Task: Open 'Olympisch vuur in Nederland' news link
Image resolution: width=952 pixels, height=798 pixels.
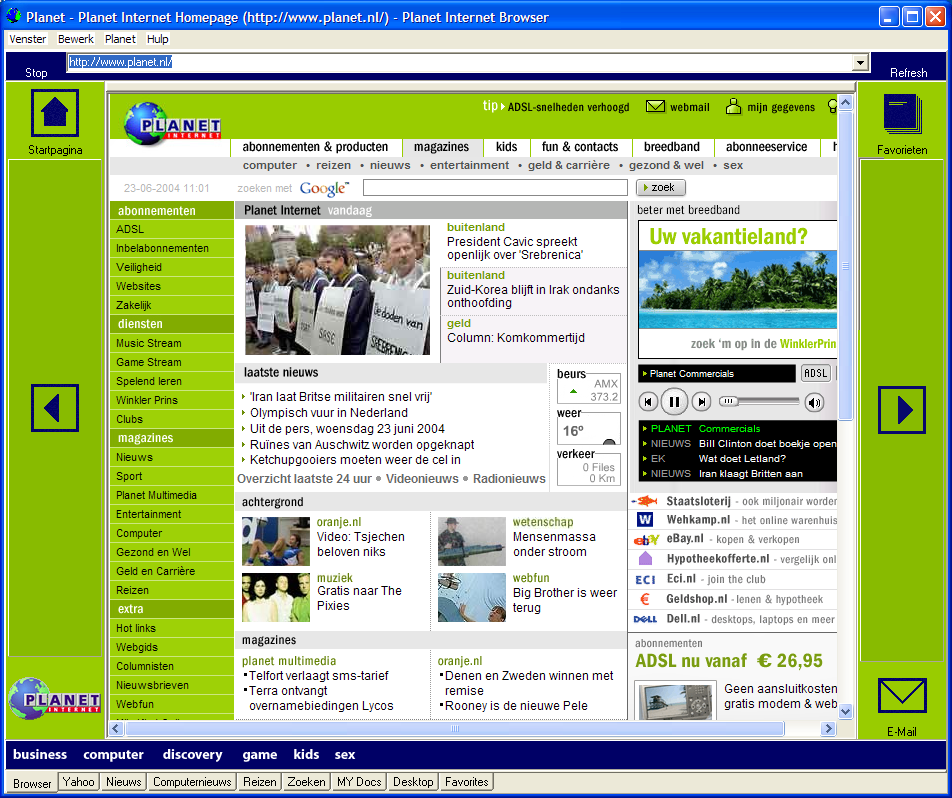Action: (x=328, y=413)
